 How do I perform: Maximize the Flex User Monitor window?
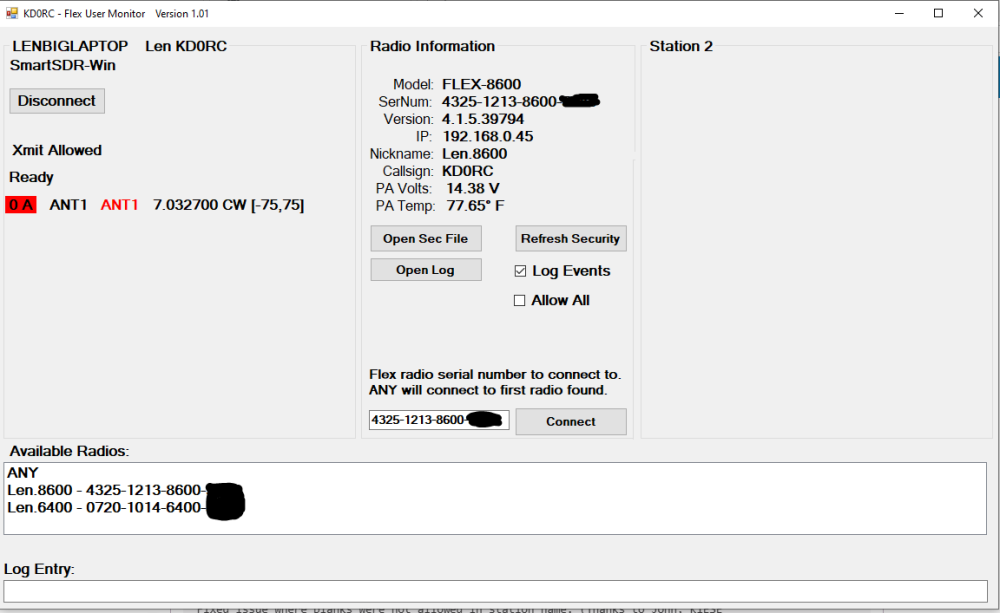point(938,13)
